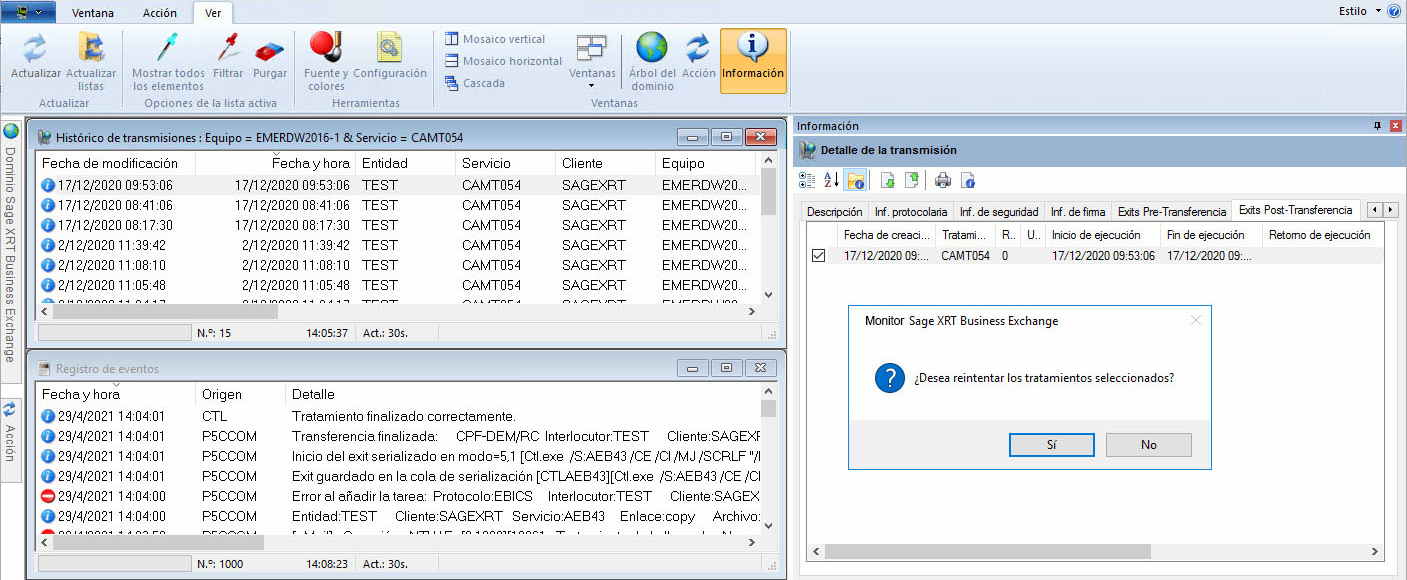Screen dimensions: 1407x580
Task: Sort properties alphabetically with A-Z icon
Action: (x=831, y=180)
